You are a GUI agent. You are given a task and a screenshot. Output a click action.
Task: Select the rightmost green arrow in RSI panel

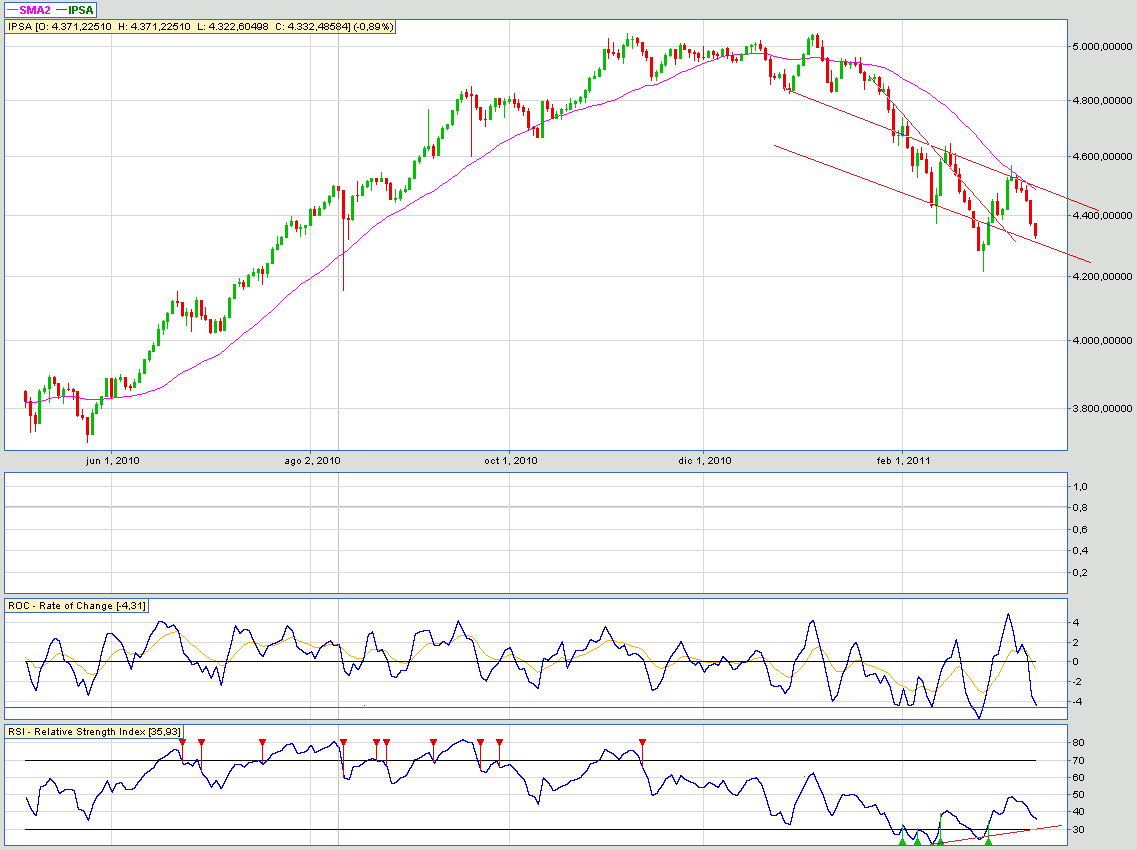pos(988,841)
